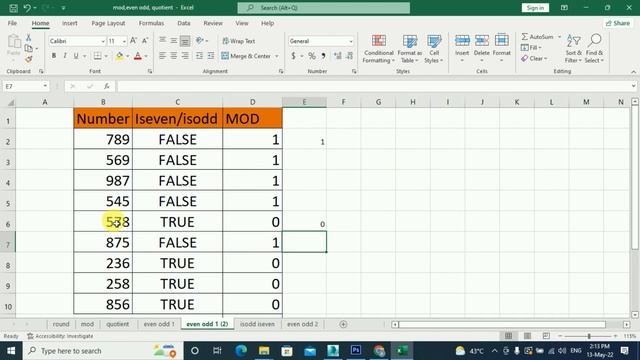Screen dimensions: 640x360
Task: Adjust the zoom level slider
Action: click(588, 336)
